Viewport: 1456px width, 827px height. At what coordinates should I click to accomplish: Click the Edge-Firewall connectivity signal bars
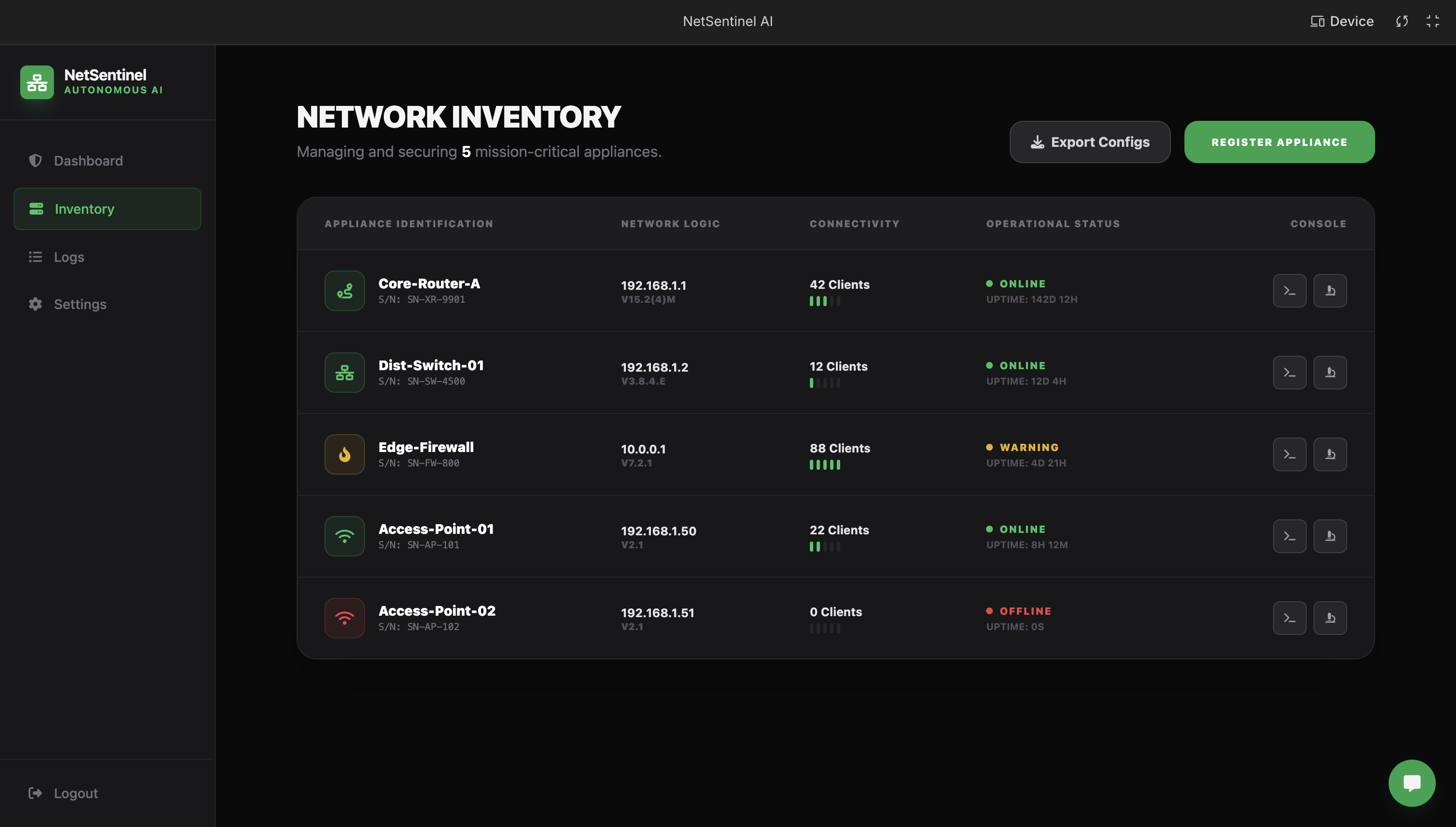pos(824,465)
